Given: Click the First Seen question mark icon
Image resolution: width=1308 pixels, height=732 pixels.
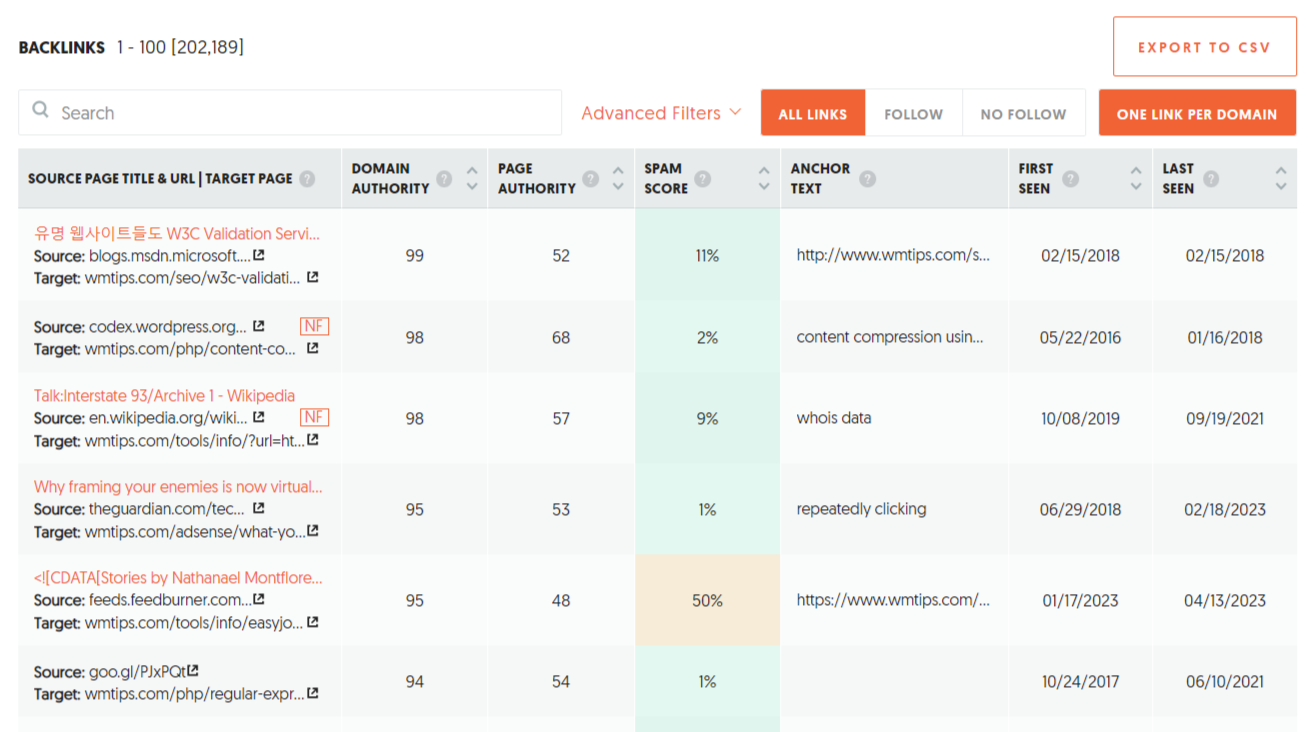Looking at the screenshot, I should click(1071, 179).
